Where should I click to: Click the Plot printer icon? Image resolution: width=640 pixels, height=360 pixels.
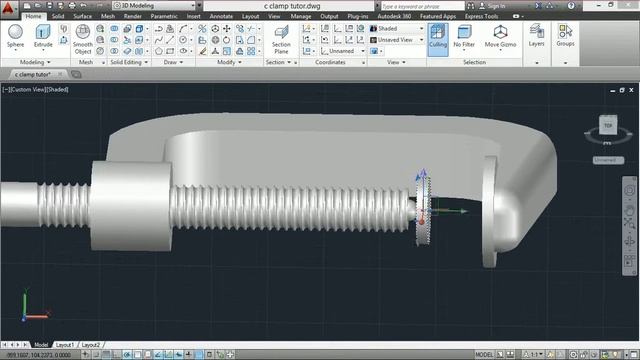(72, 6)
